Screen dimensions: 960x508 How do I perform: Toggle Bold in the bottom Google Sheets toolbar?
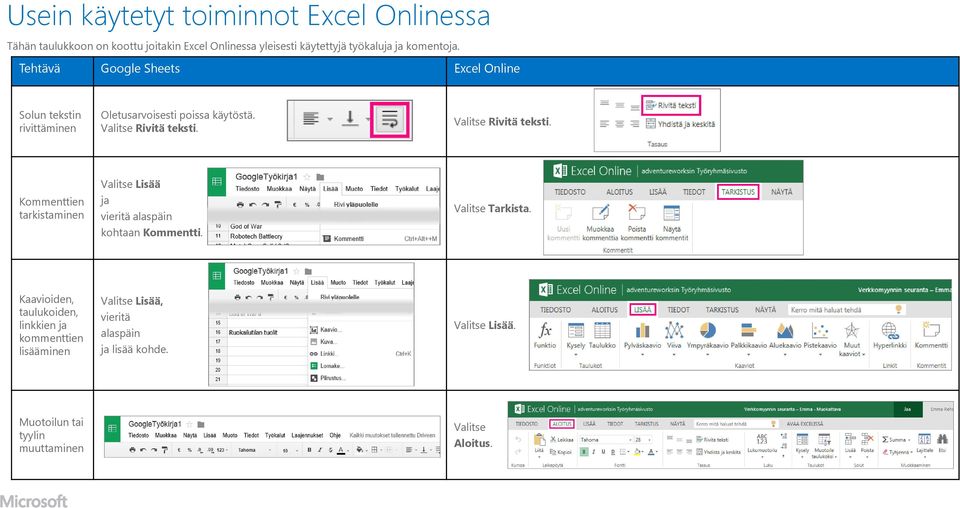[309, 450]
